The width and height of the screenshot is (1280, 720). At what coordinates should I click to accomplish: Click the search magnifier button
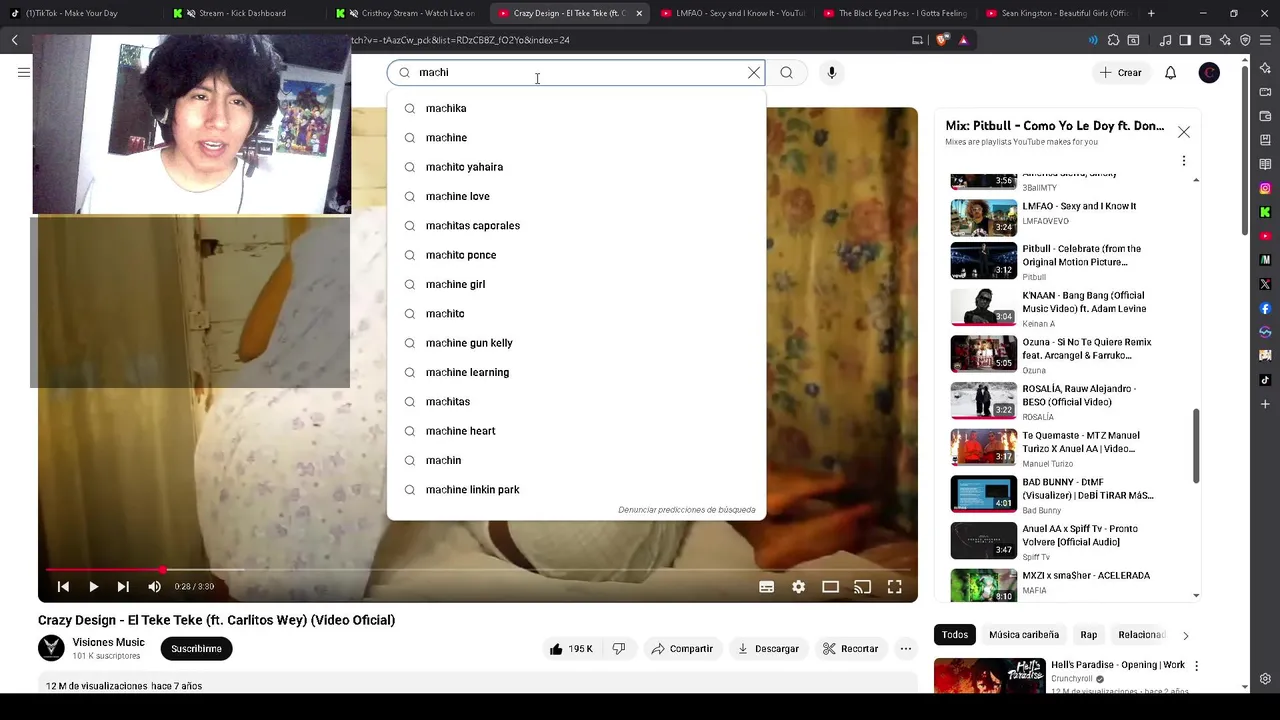point(786,72)
